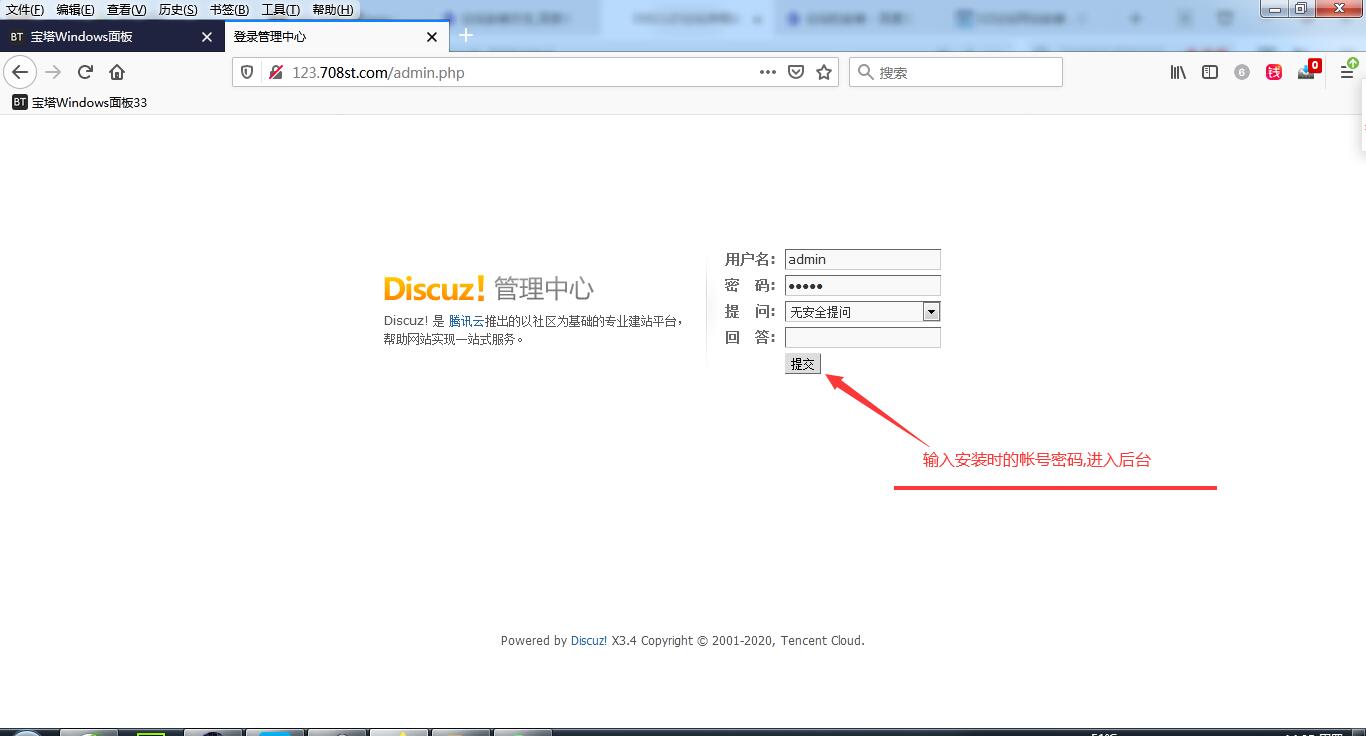Click the forward navigation arrow
1366x736 pixels.
pos(54,72)
